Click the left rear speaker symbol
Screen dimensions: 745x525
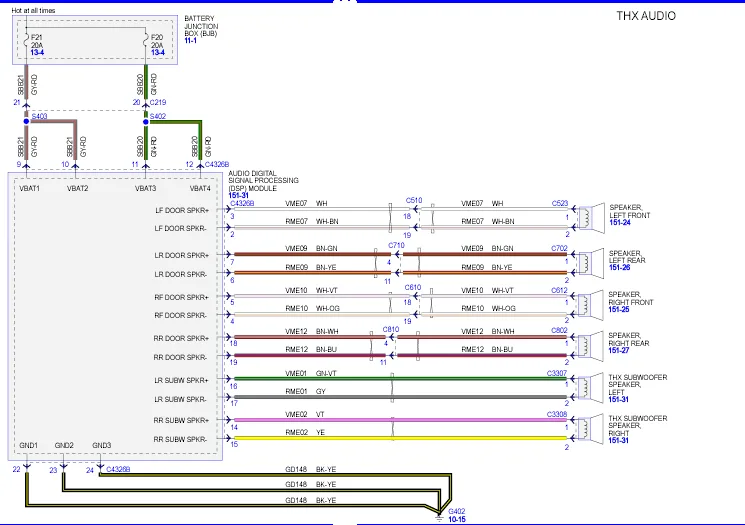click(x=592, y=264)
